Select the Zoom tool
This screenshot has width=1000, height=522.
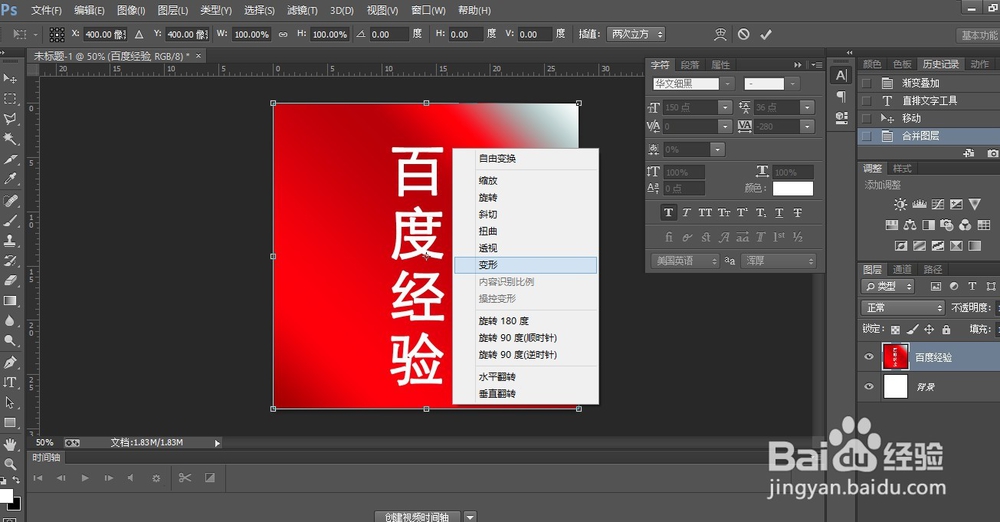(10, 464)
